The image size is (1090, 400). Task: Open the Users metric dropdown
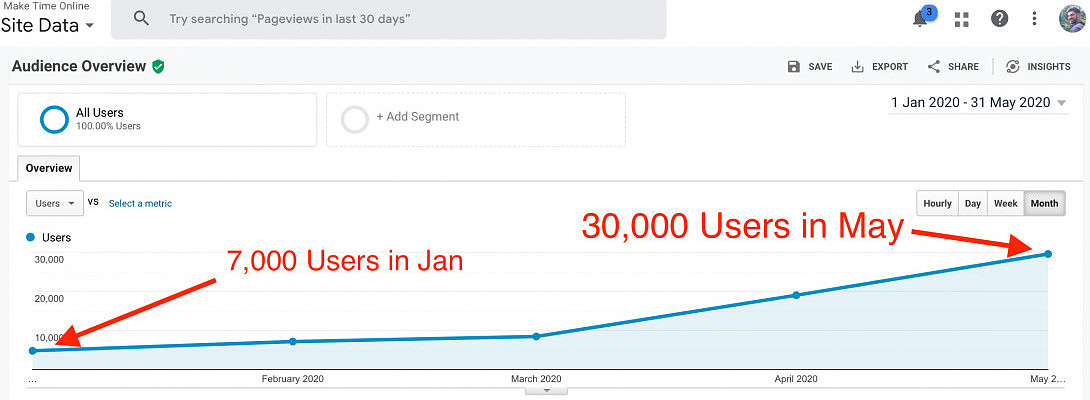point(55,203)
